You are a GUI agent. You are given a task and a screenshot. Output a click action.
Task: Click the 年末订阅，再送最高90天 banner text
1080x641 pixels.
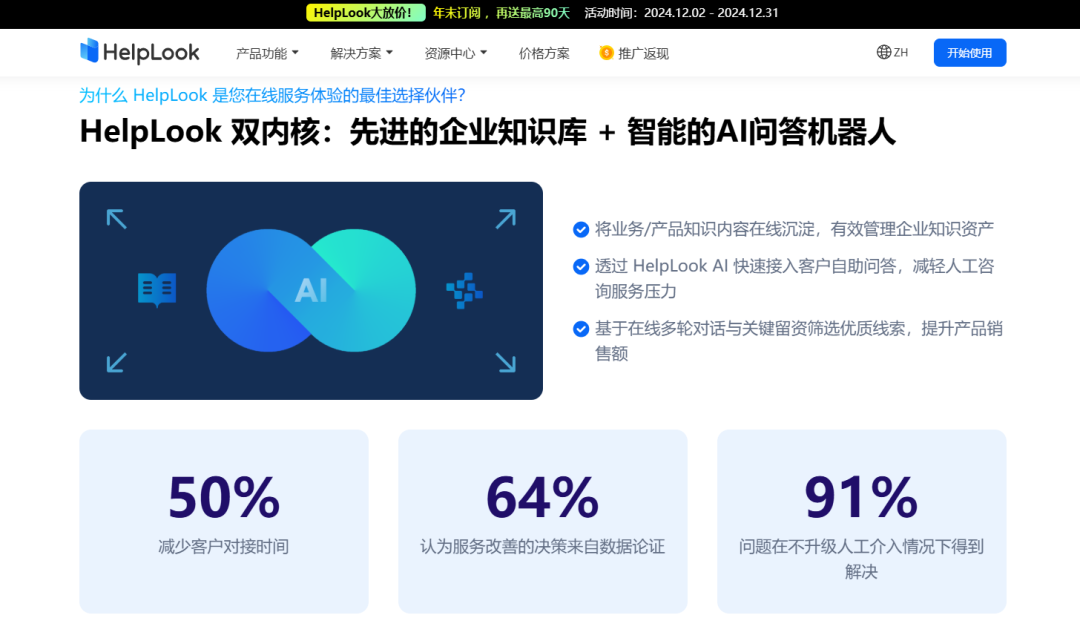pyautogui.click(x=501, y=12)
